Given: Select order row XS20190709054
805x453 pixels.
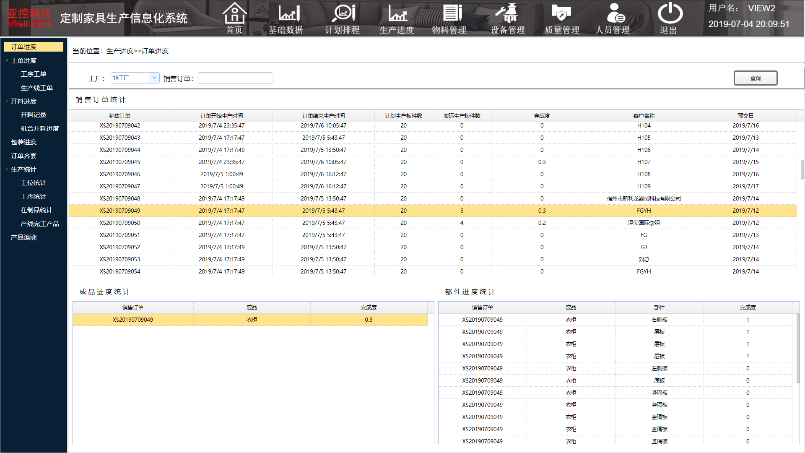Looking at the screenshot, I should tap(433, 271).
